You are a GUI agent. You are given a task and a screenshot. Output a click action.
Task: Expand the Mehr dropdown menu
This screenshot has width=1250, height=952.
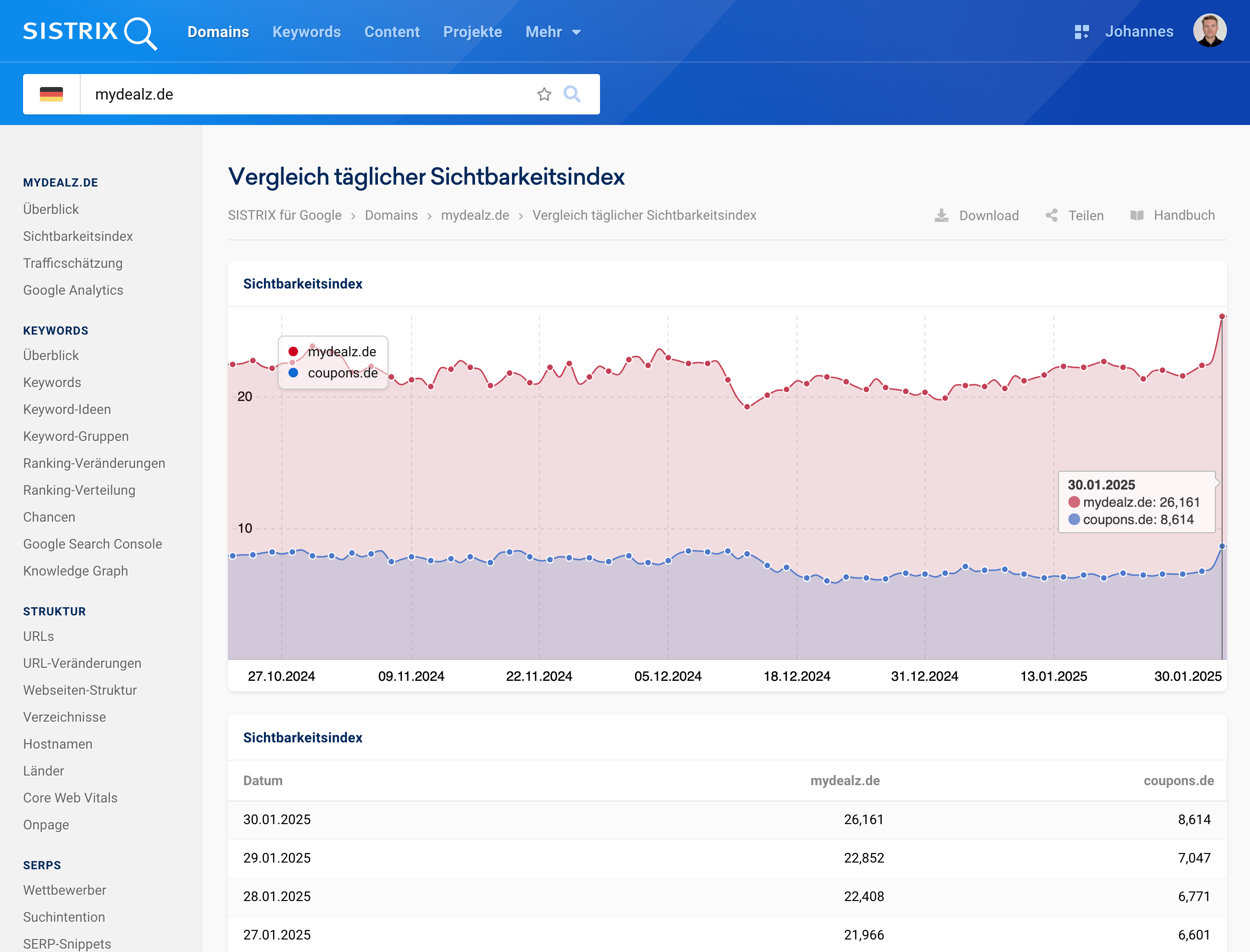tap(552, 32)
